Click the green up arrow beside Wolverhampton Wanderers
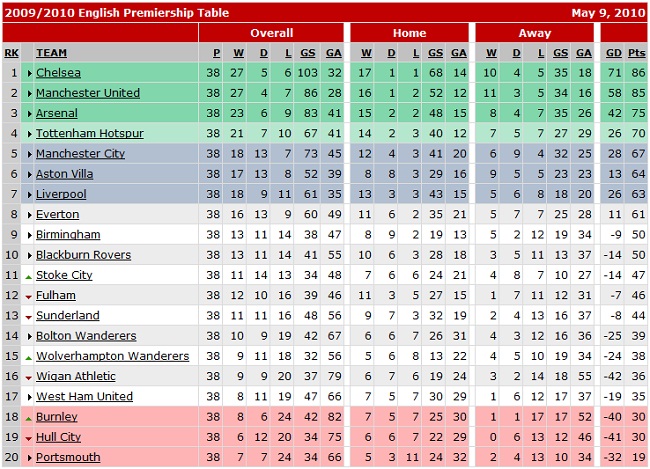This screenshot has width=650, height=469. pos(29,356)
